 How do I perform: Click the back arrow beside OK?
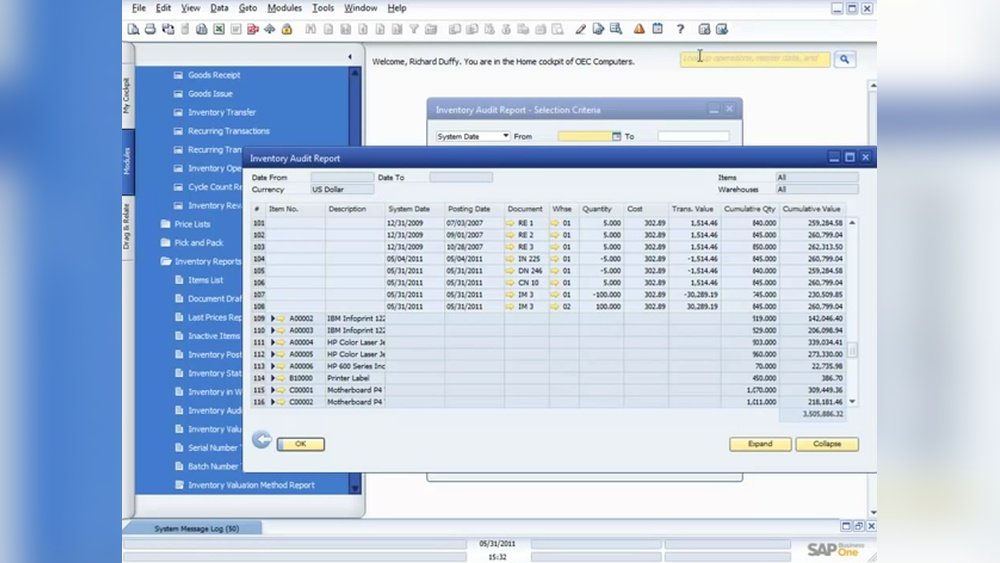click(x=262, y=440)
